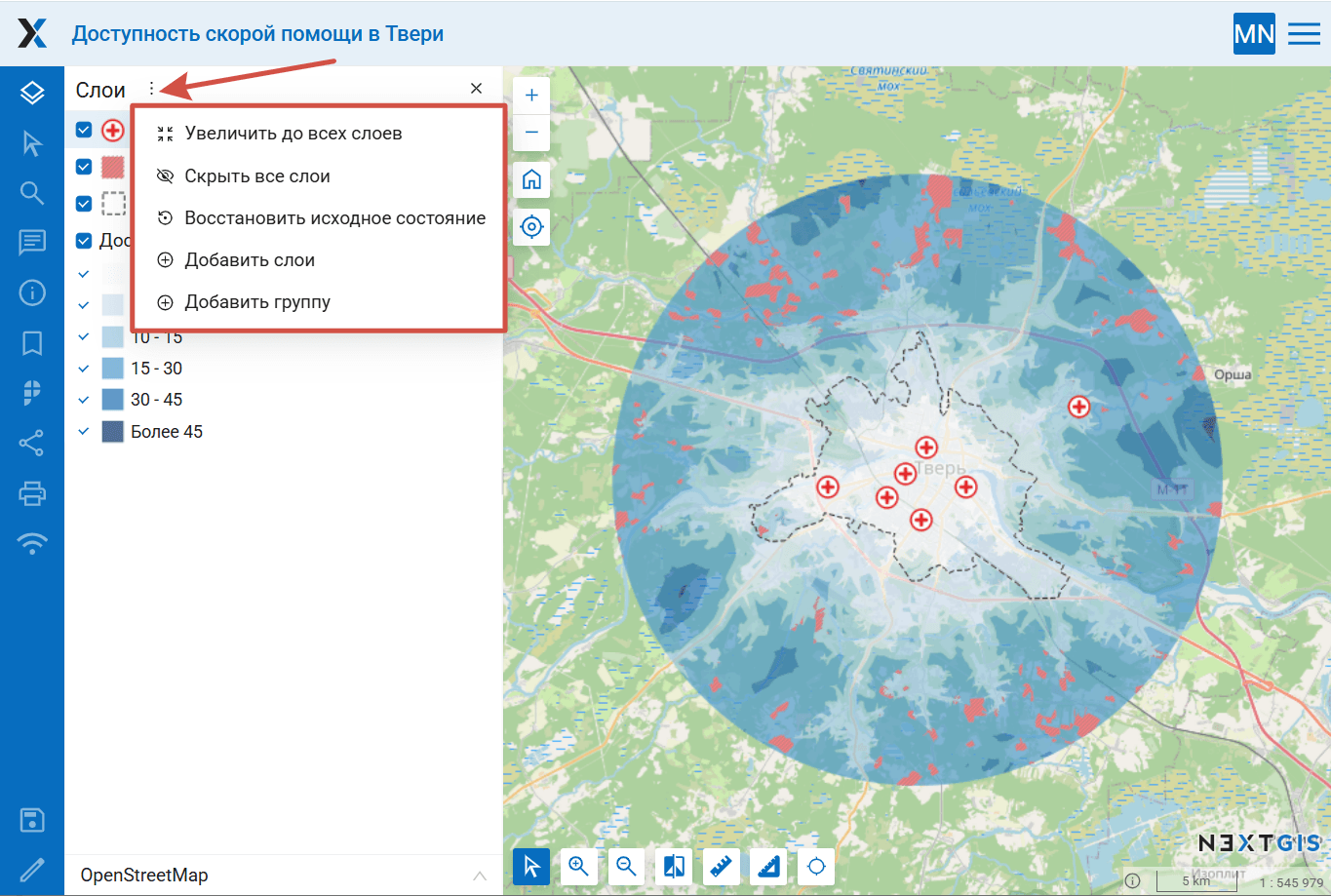Open the description comment panel
This screenshot has width=1331, height=896.
(32, 242)
